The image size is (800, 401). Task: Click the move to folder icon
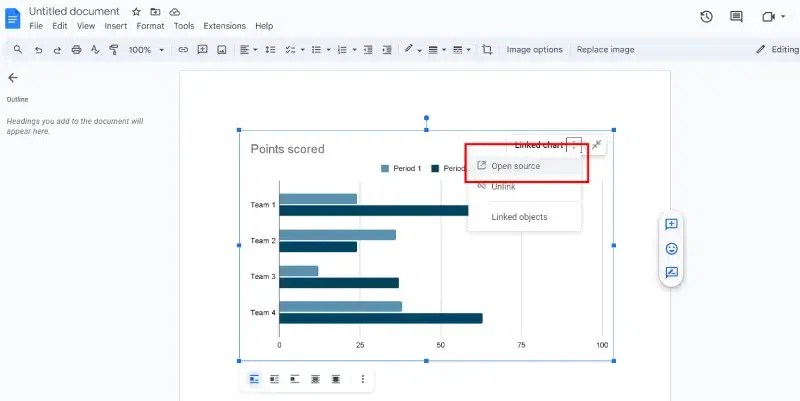[x=155, y=12]
